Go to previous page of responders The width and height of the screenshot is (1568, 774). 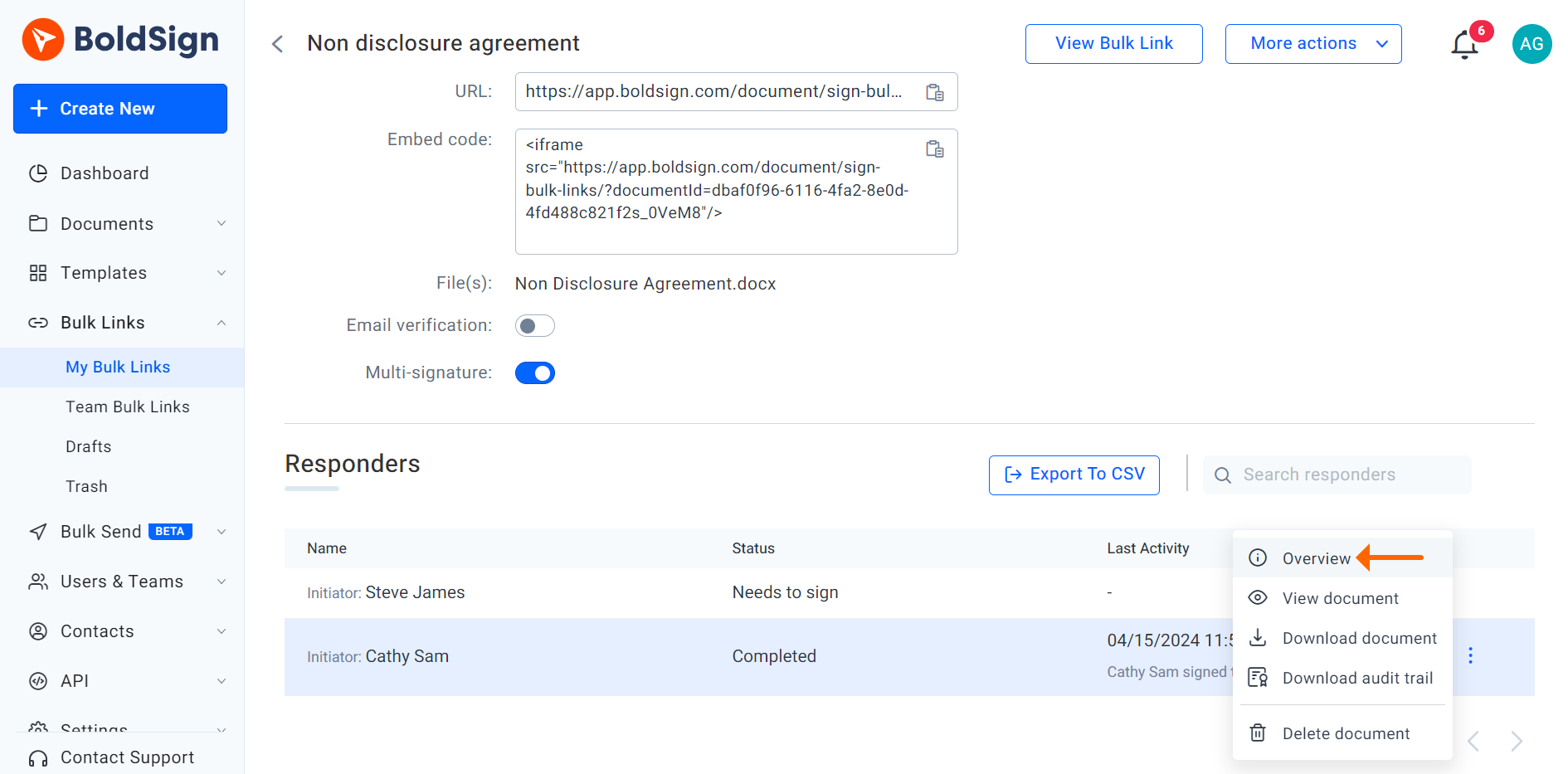tap(1473, 741)
